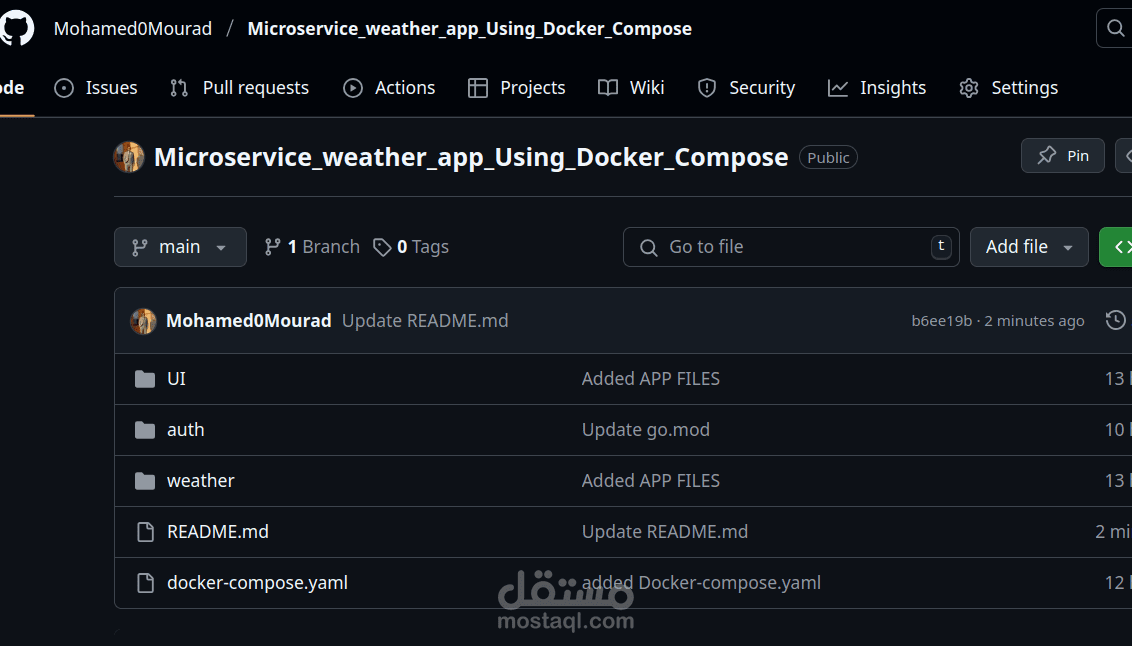
Task: Click the weather folder icon
Action: click(x=145, y=481)
